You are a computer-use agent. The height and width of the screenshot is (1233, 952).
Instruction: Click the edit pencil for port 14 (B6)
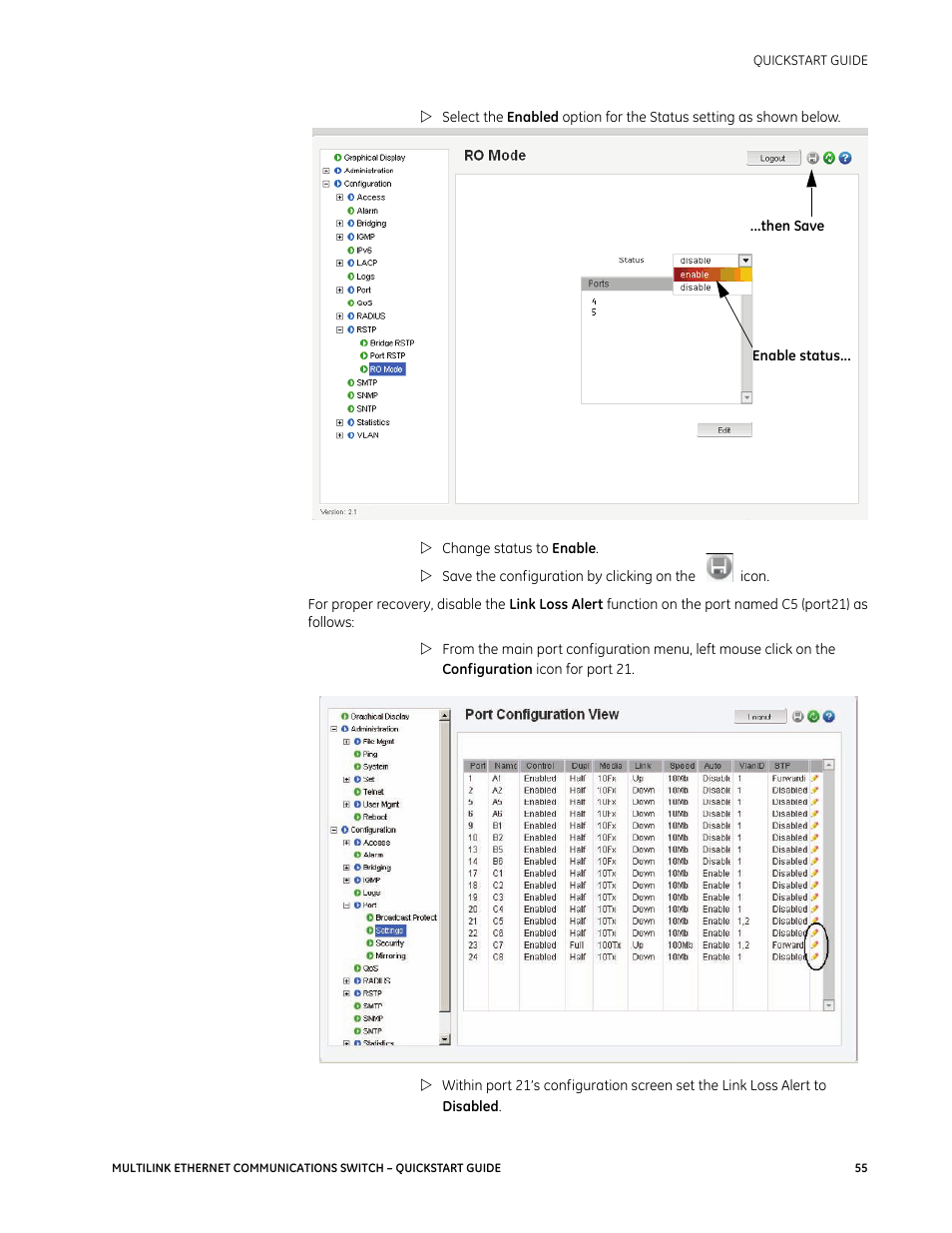coord(814,862)
